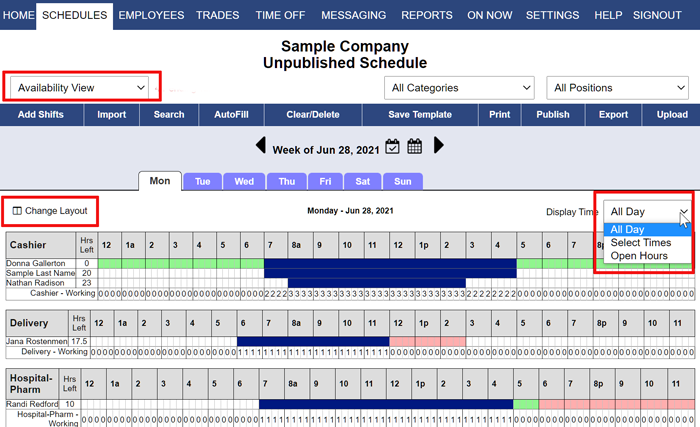
Task: Open the month grid calendar icon
Action: point(414,146)
